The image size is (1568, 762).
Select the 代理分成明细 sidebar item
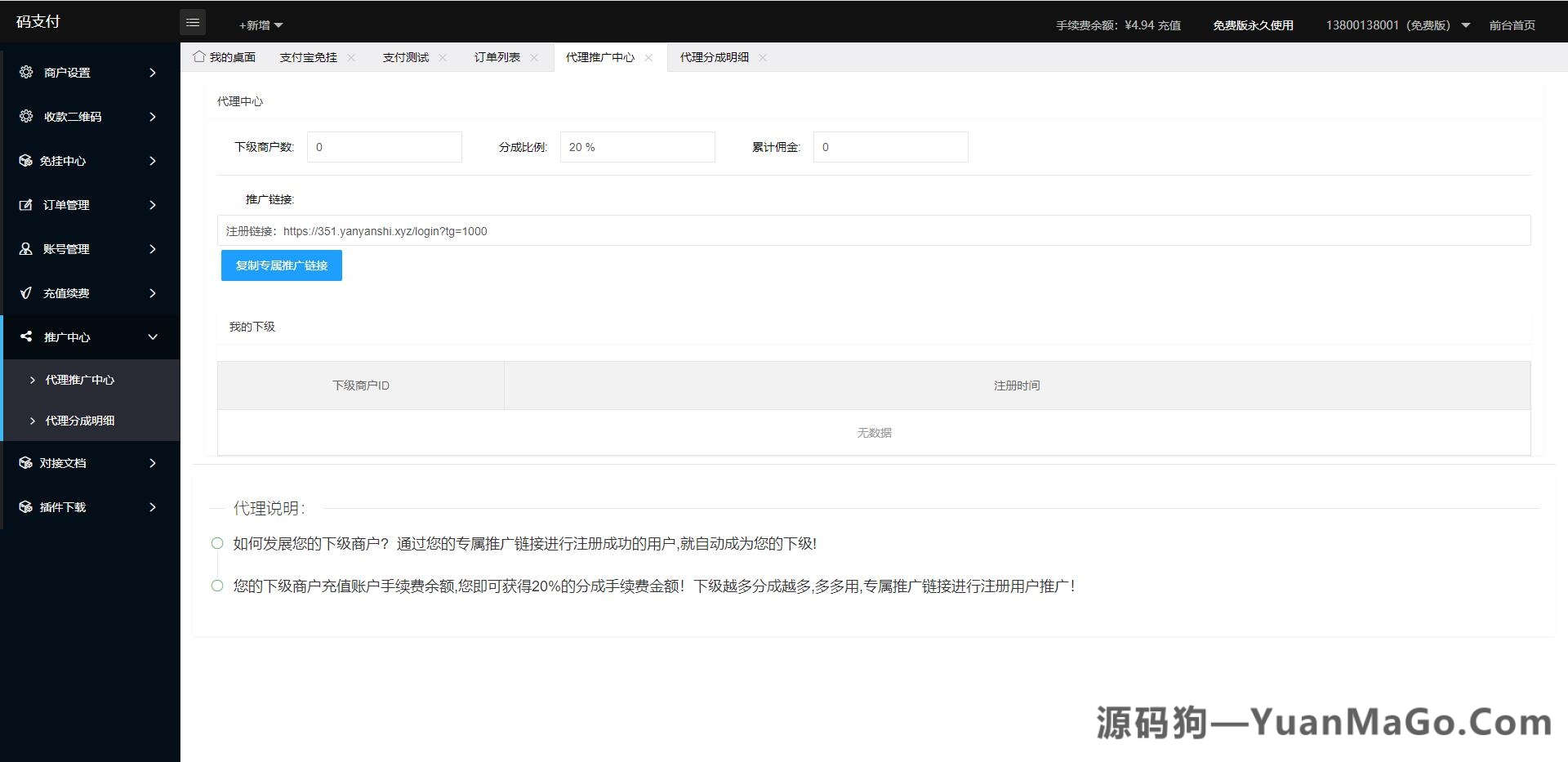point(79,421)
